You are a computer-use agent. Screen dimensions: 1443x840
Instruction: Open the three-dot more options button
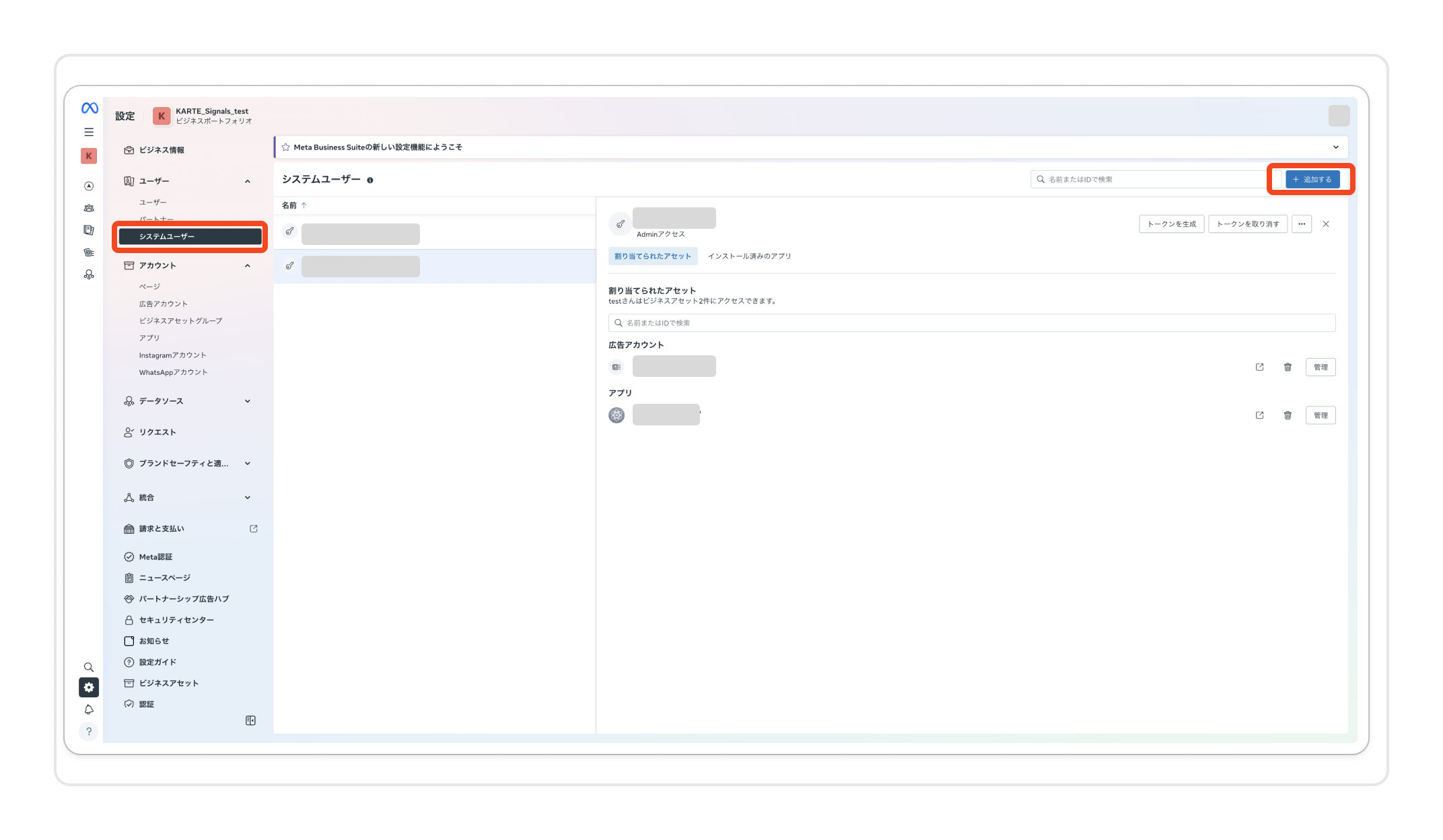pos(1302,224)
